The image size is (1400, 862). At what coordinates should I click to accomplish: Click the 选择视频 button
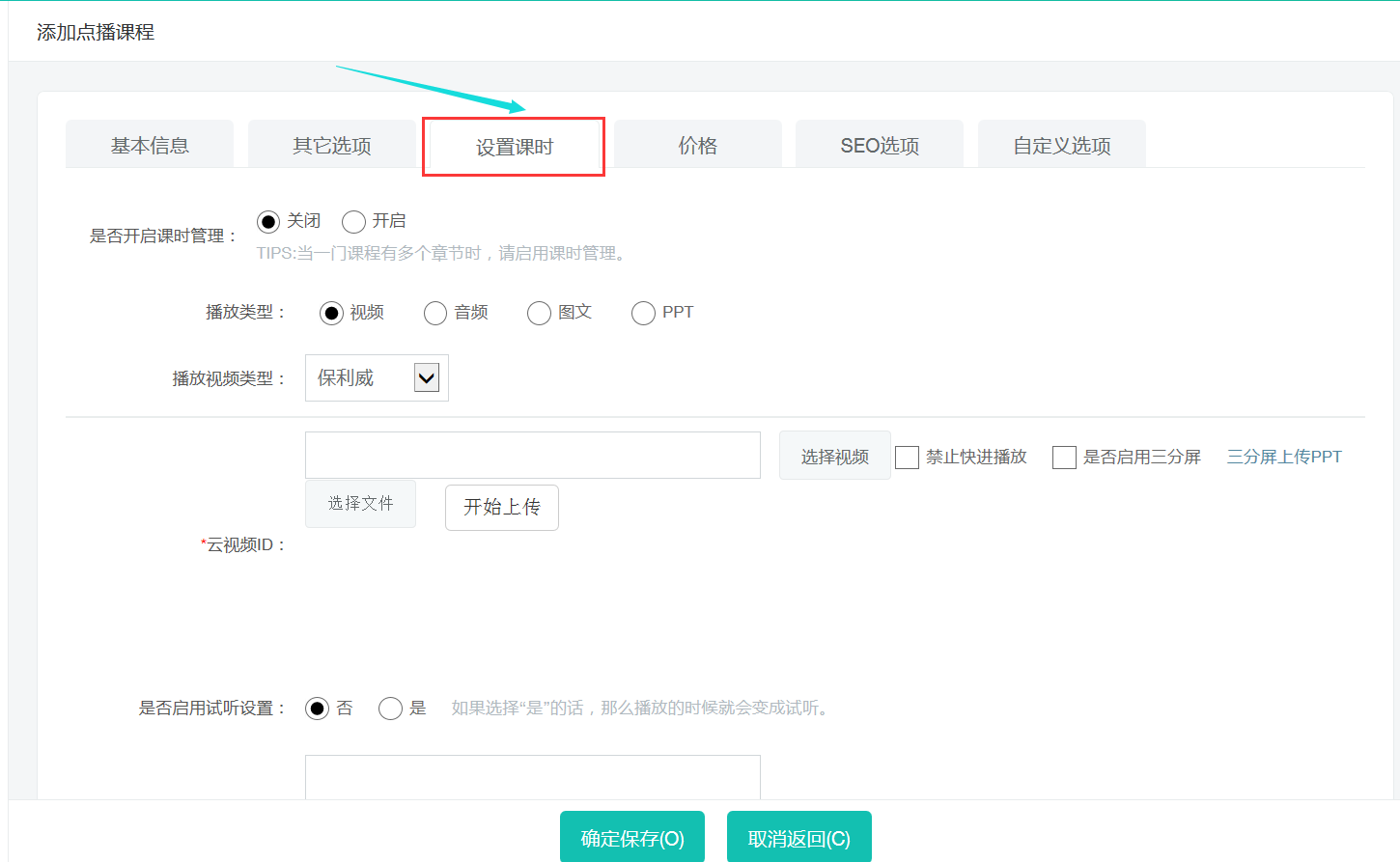834,456
